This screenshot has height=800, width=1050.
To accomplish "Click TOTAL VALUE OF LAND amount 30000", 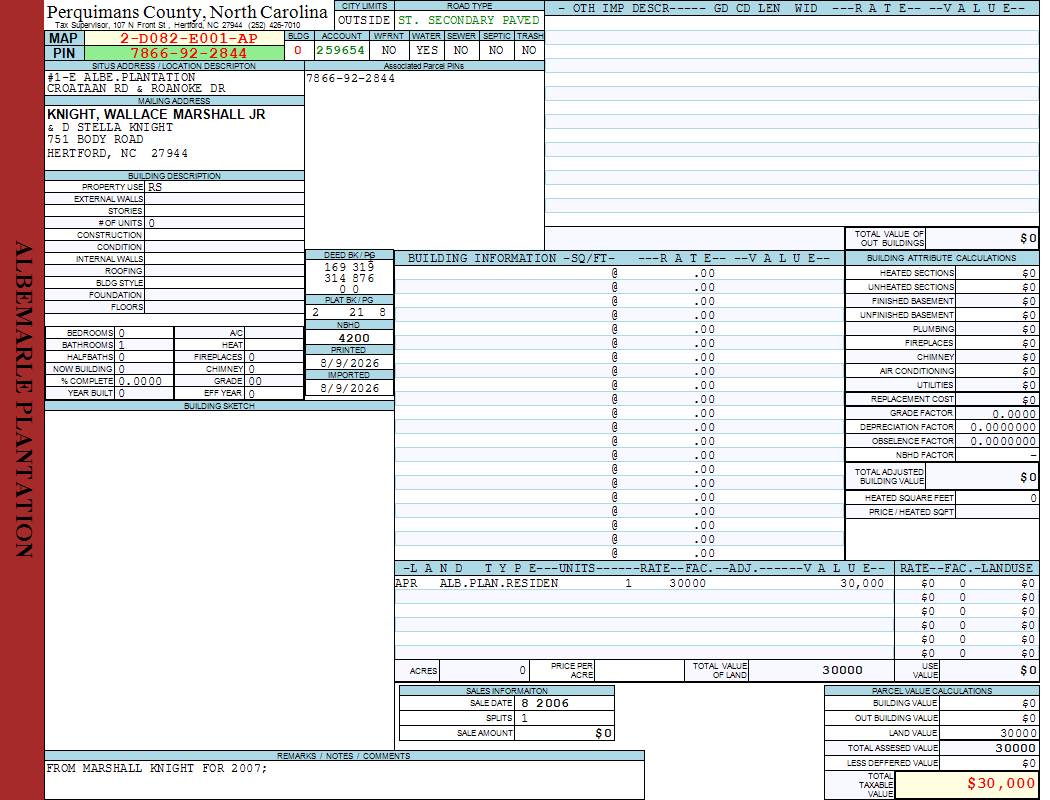I will pyautogui.click(x=842, y=670).
